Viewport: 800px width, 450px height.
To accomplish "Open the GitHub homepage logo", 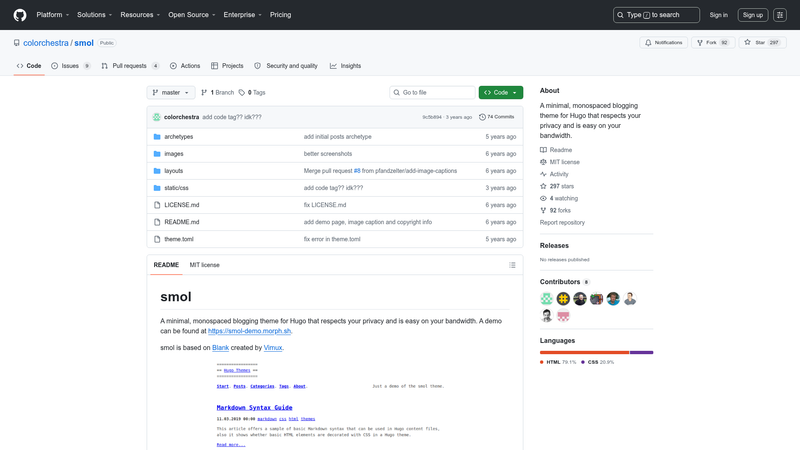I will (20, 15).
